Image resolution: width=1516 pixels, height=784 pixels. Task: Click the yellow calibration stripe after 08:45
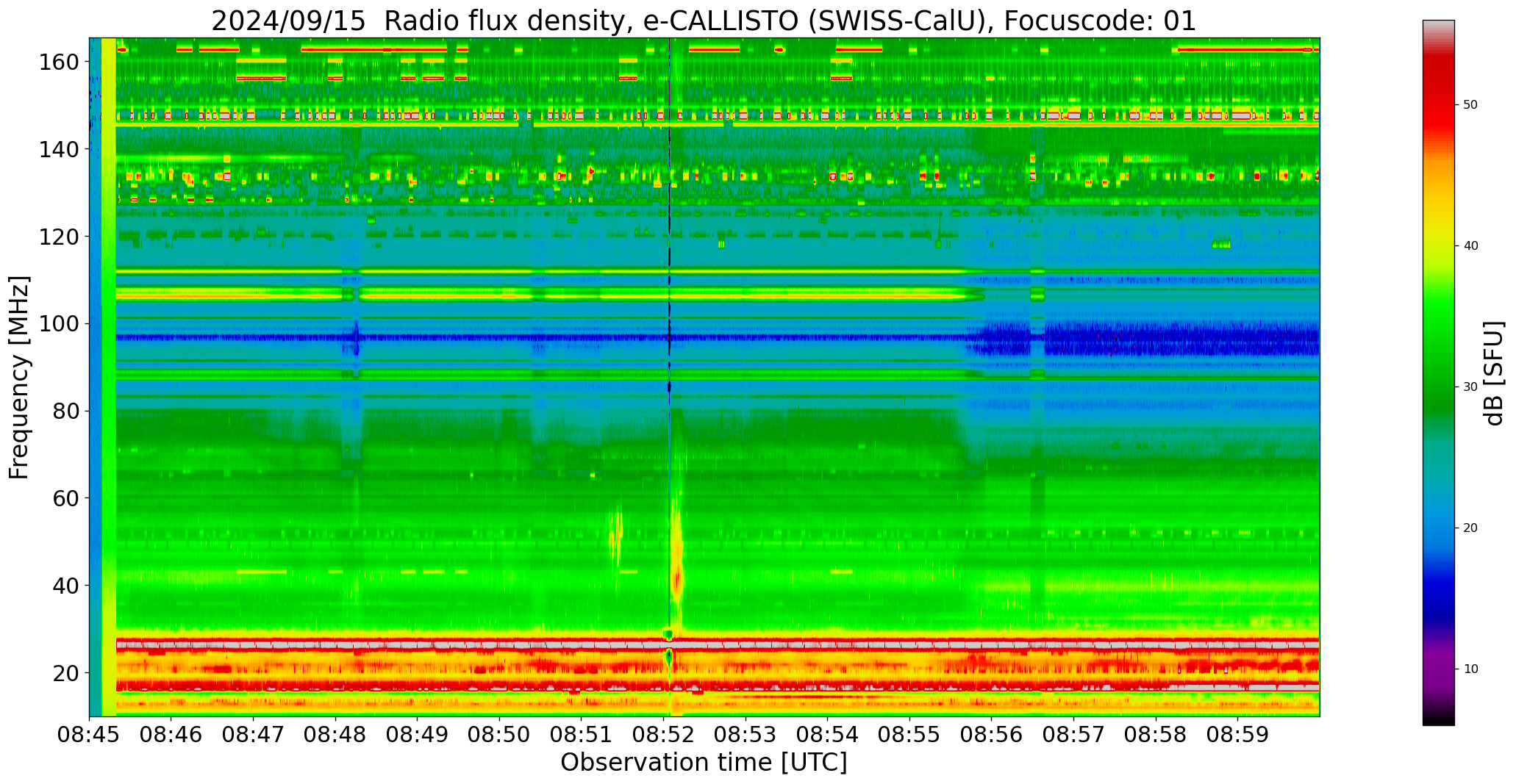[x=109, y=377]
